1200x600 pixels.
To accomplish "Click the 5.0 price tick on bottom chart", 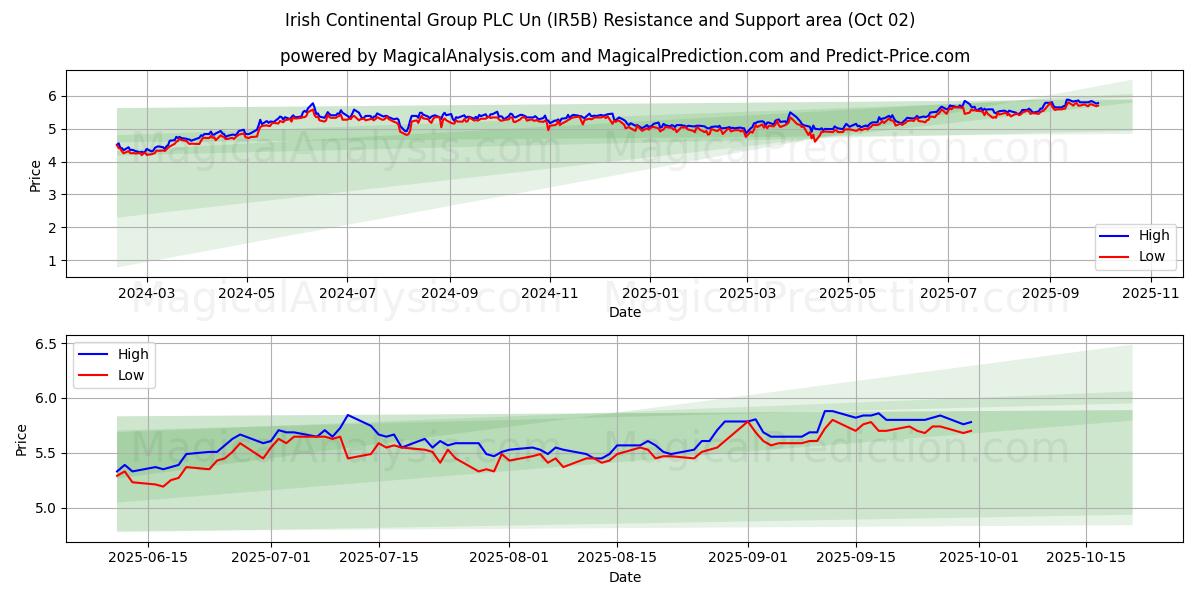I will (x=47, y=509).
